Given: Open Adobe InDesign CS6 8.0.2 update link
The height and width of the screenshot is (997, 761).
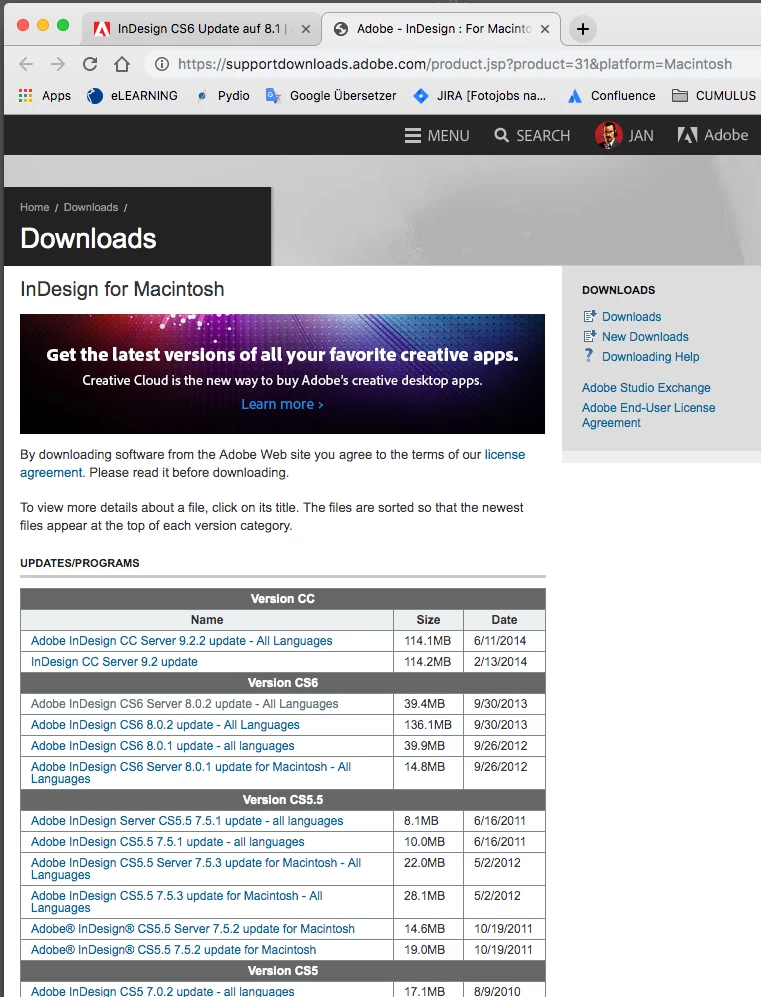Looking at the screenshot, I should (165, 725).
